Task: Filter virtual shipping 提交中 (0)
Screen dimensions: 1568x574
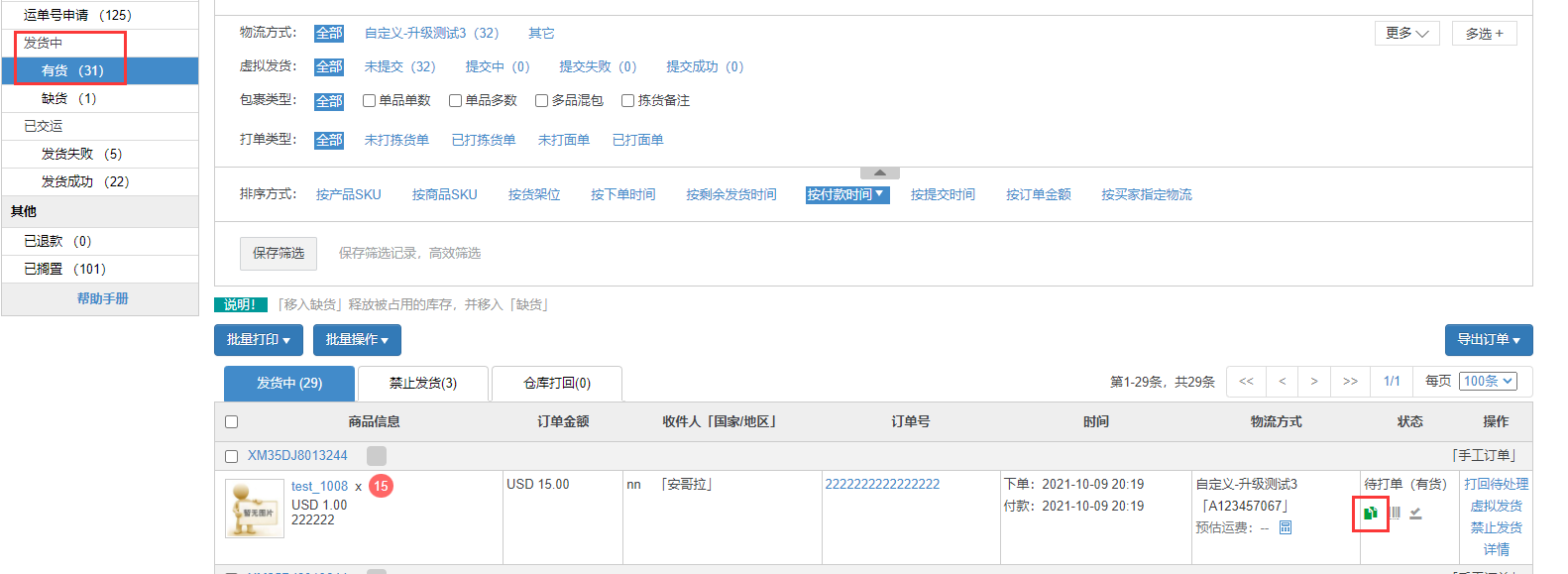Action: (499, 66)
